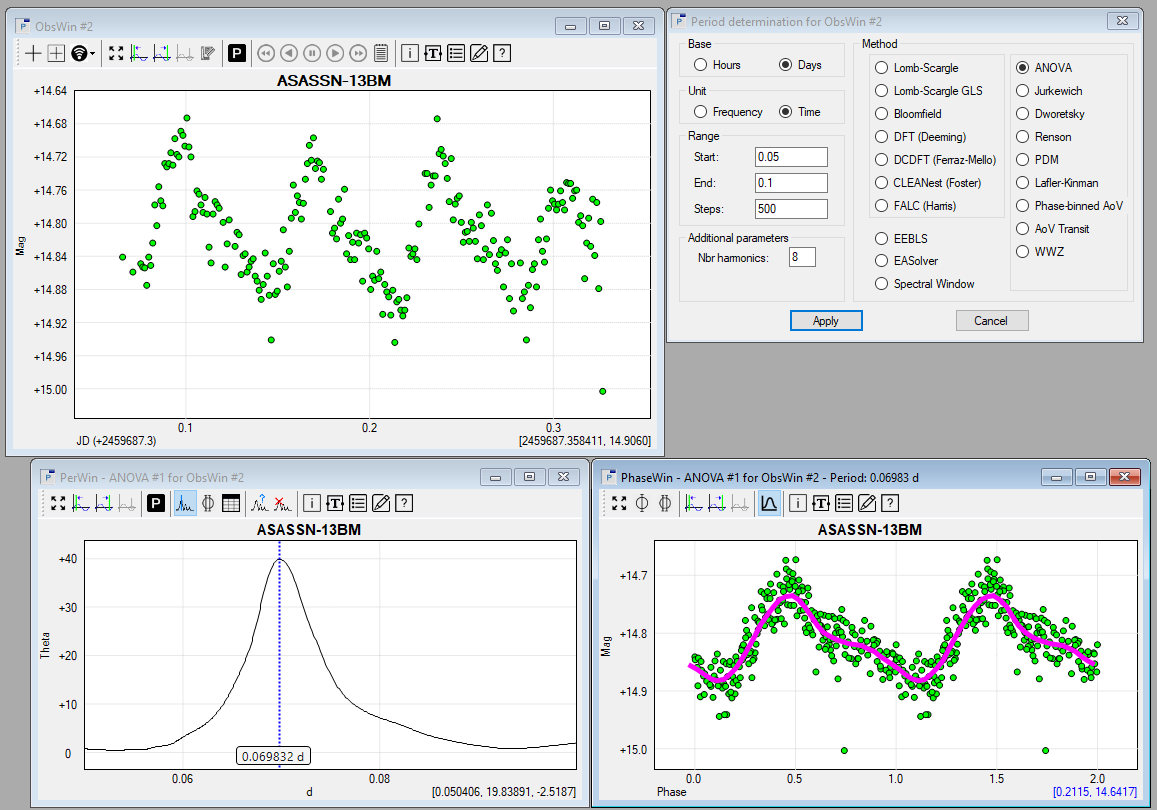
Task: Click the help question mark icon in PhaseWin
Action: tap(890, 503)
